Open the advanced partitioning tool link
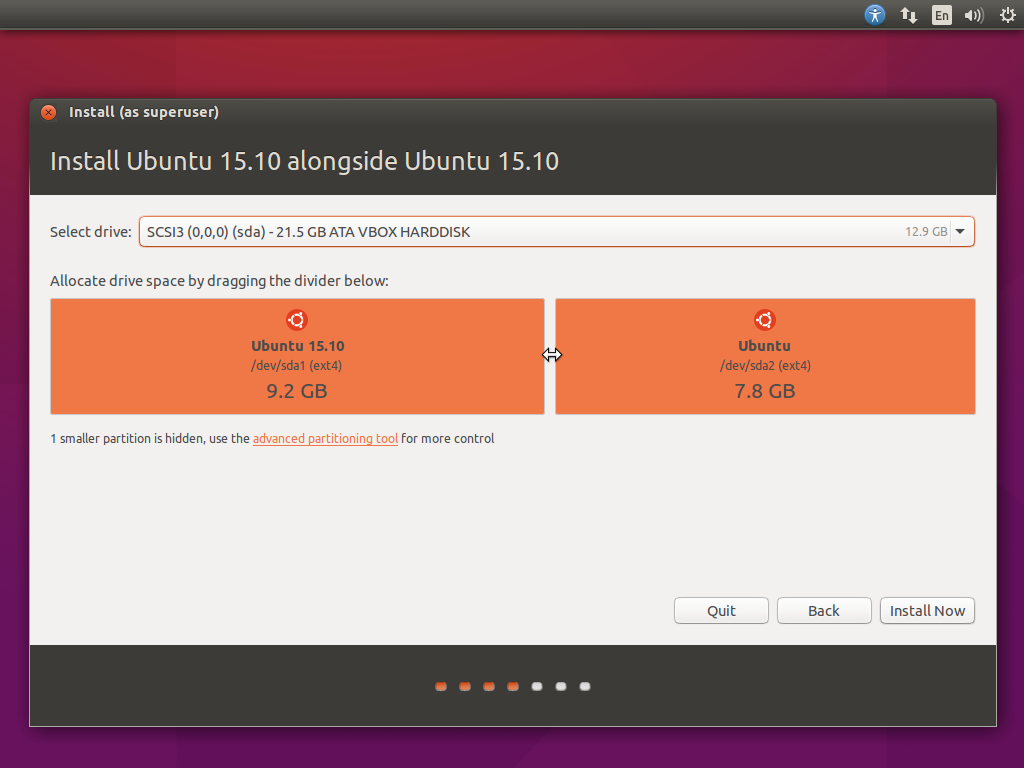Image resolution: width=1024 pixels, height=768 pixels. 325,438
